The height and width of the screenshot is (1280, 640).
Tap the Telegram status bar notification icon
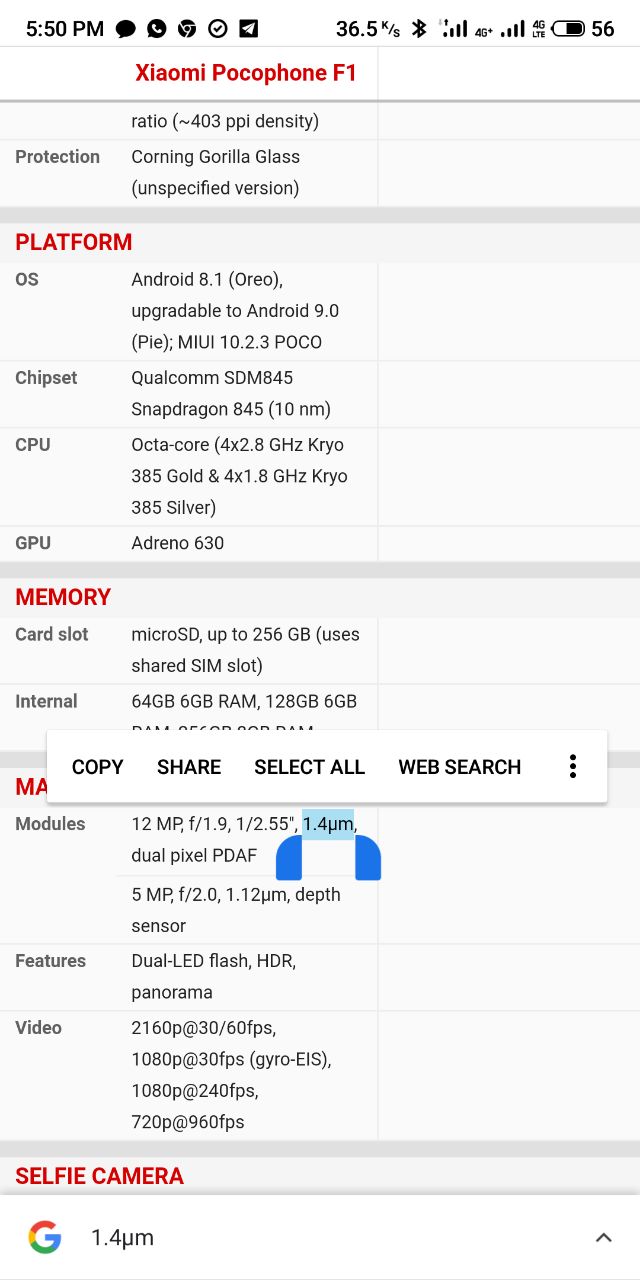coord(248,29)
